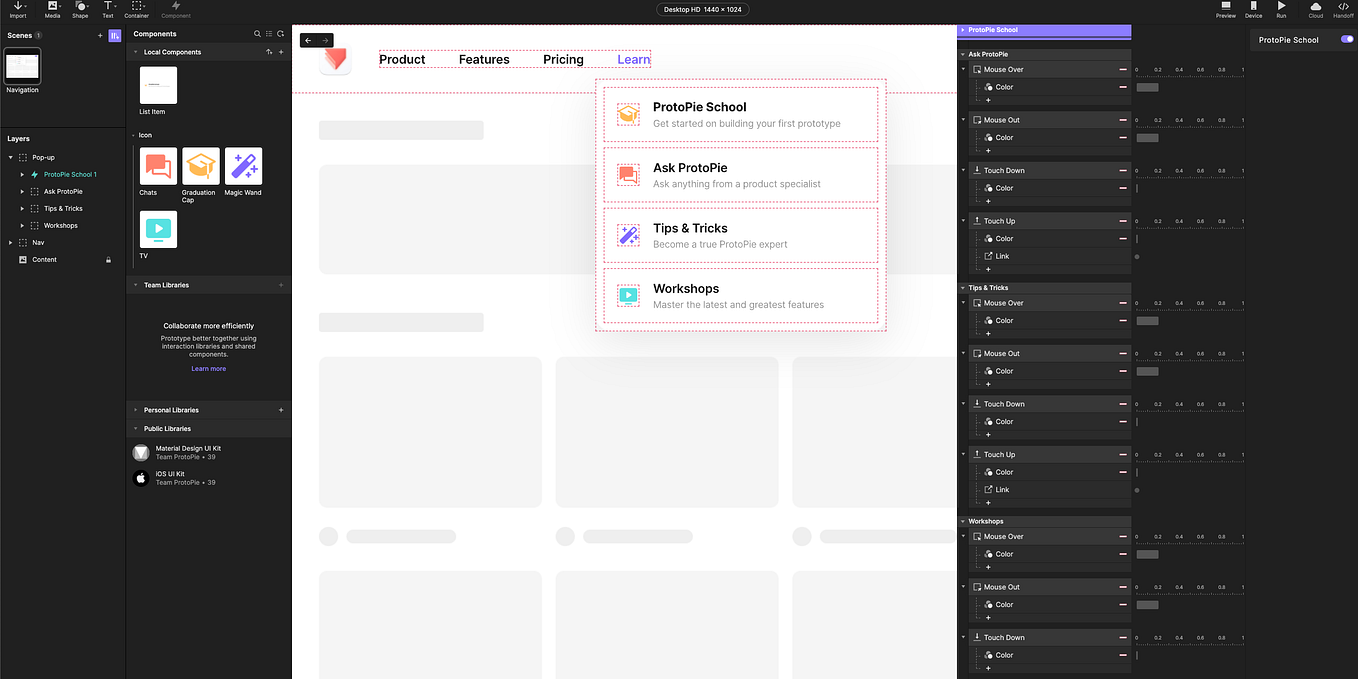
Task: Click the Preview icon in the top bar
Action: (1225, 10)
